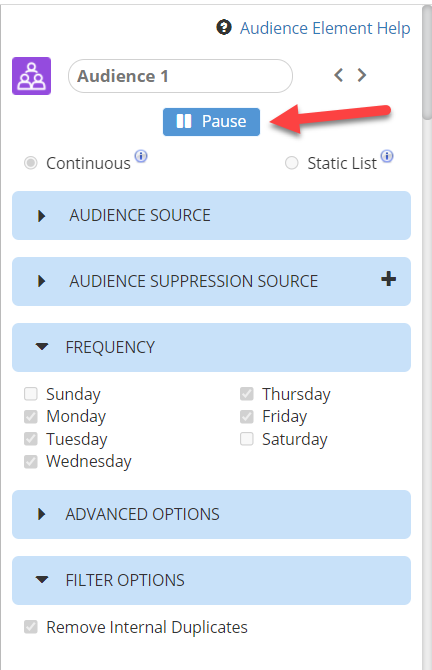Image resolution: width=432 pixels, height=670 pixels.
Task: Click the Audience 1 name field
Action: [180, 76]
